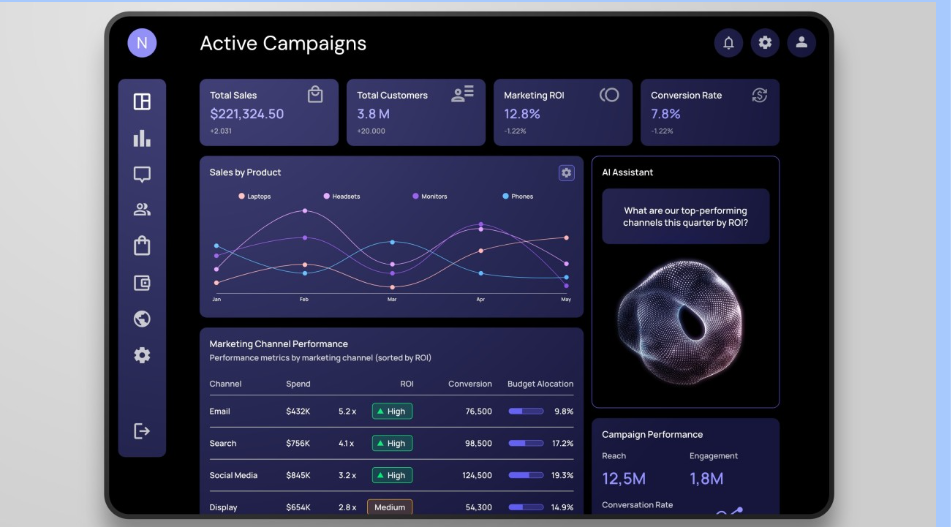Open the wallet sidebar icon

point(142,283)
